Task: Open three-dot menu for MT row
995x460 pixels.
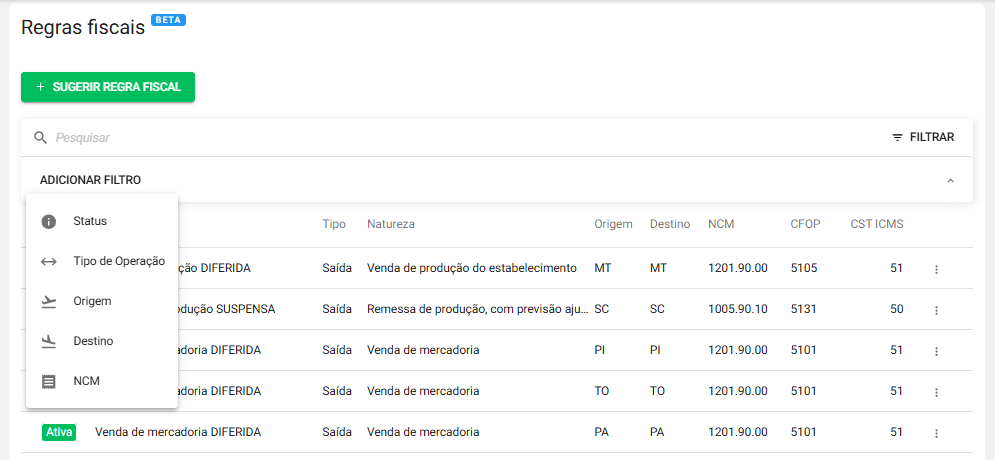Action: (936, 269)
